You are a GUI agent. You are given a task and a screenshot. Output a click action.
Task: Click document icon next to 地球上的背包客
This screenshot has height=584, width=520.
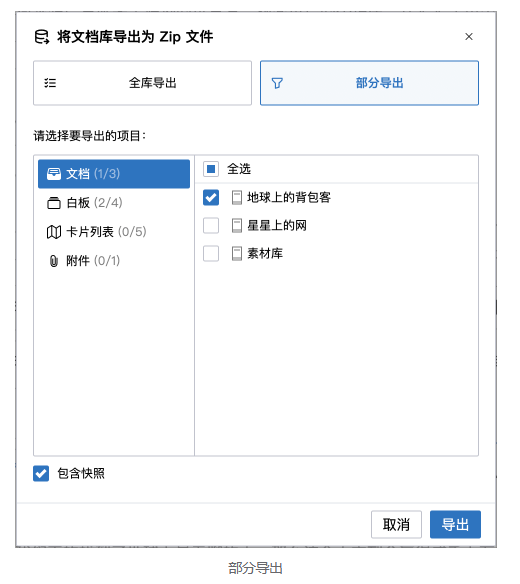(237, 197)
